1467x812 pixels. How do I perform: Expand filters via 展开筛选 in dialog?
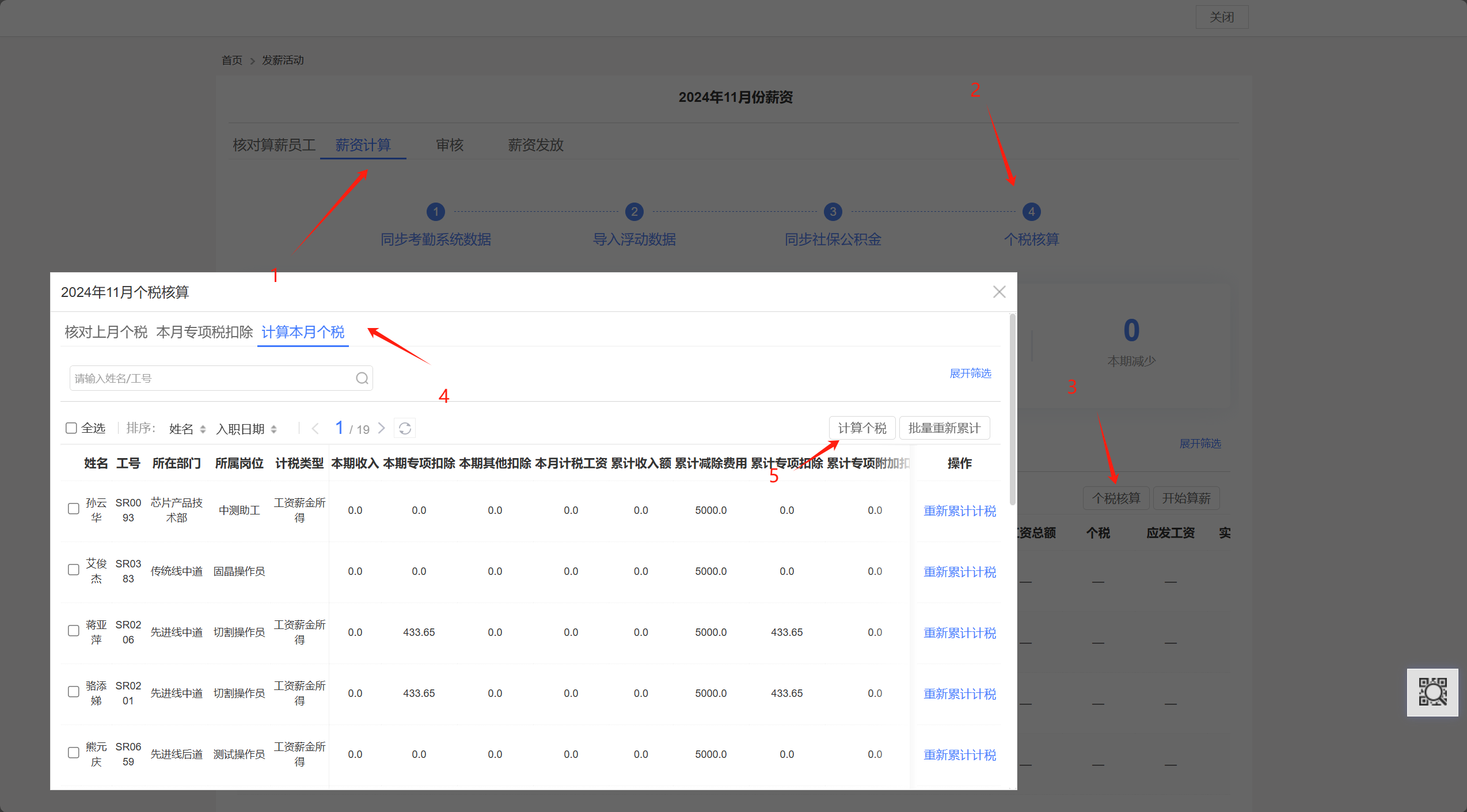970,373
